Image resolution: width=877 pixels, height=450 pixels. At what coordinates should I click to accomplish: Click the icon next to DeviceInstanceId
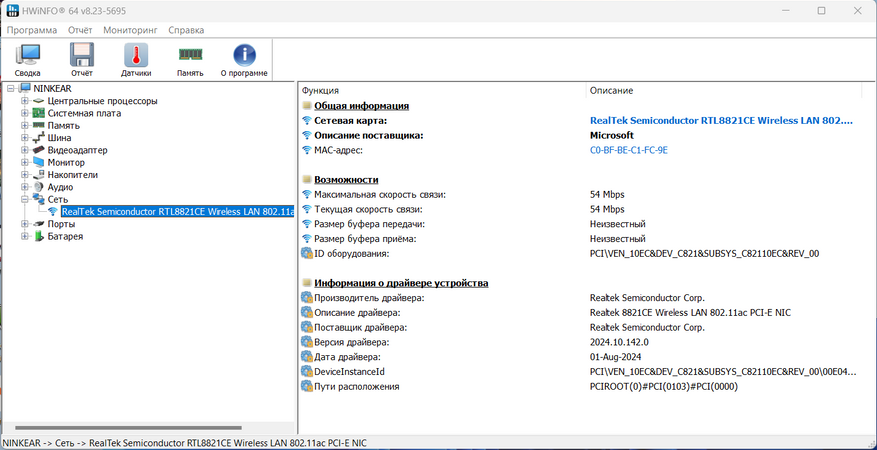pyautogui.click(x=307, y=372)
